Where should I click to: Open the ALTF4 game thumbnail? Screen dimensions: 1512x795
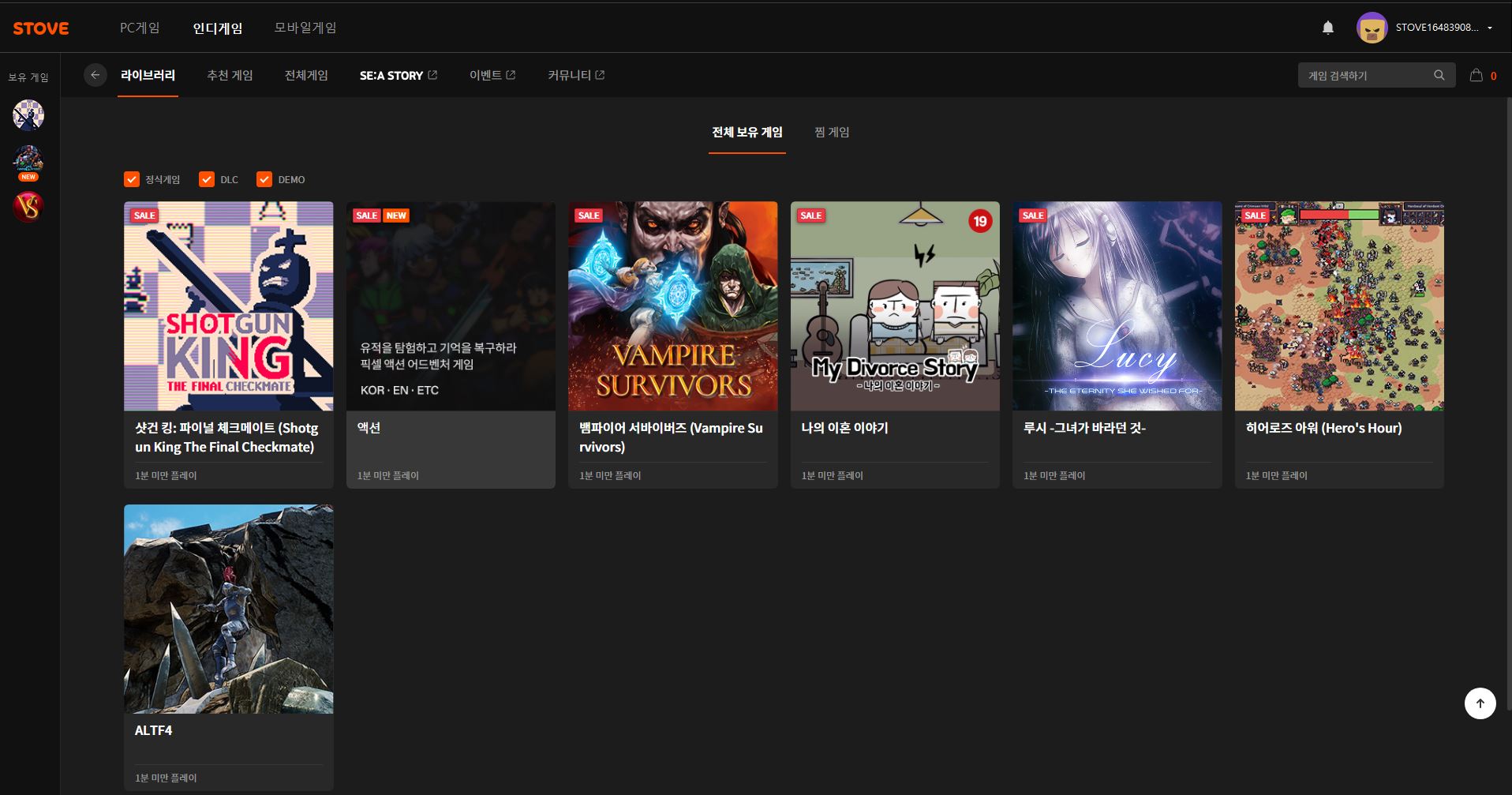(228, 609)
